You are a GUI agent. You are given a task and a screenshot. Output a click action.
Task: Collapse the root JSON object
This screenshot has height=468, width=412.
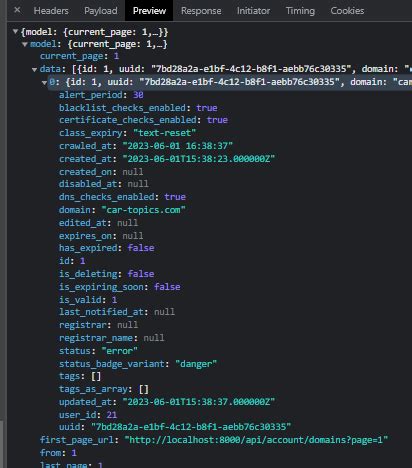pyautogui.click(x=15, y=32)
